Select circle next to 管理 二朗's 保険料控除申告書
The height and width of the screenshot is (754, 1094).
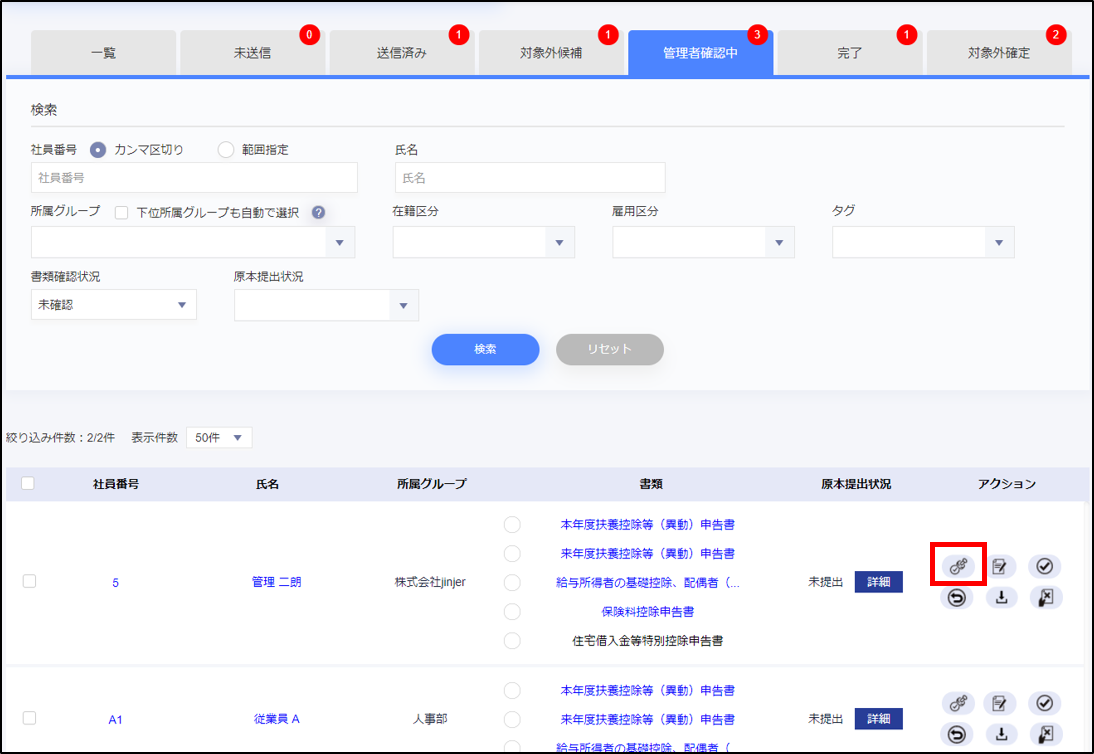coord(512,612)
